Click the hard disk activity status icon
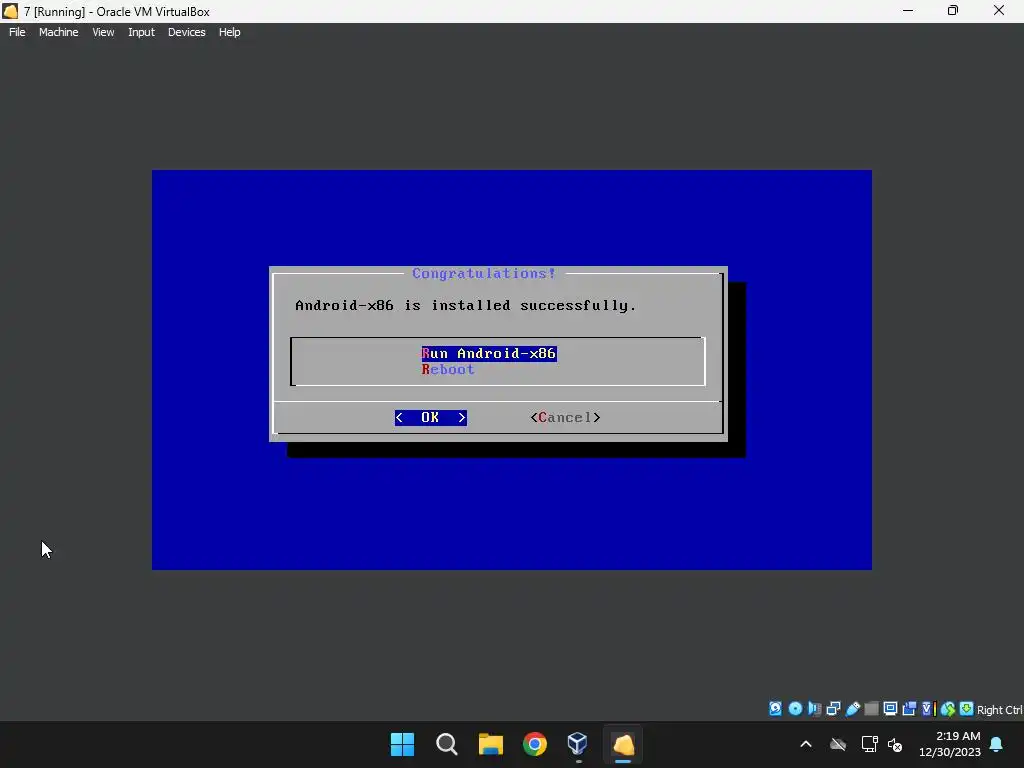Screen dimensions: 1024x768 775,709
